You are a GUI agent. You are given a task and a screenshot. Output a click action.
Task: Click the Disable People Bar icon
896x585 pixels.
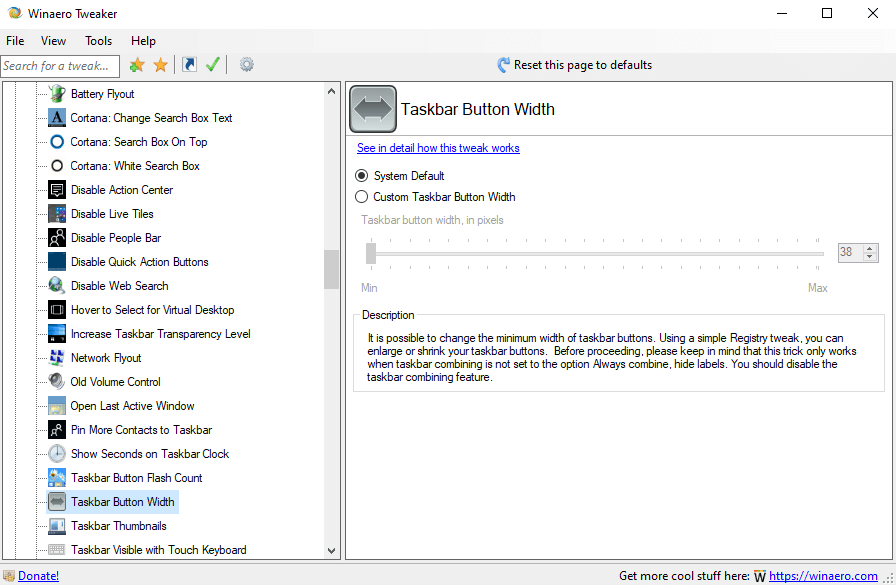pyautogui.click(x=57, y=238)
